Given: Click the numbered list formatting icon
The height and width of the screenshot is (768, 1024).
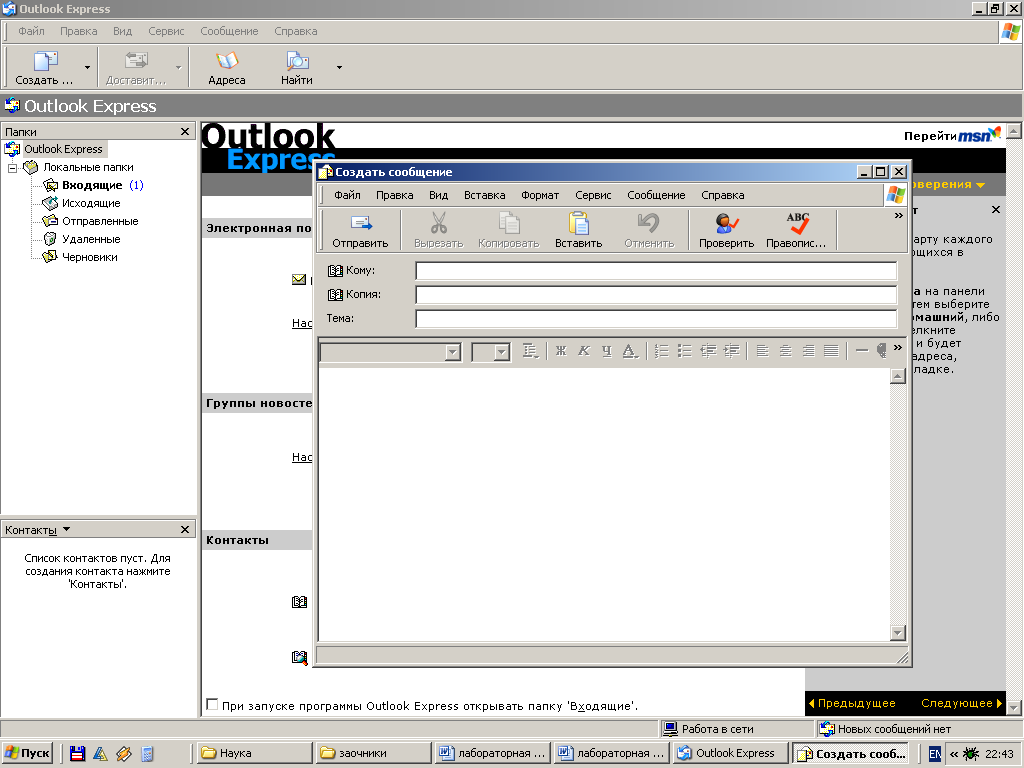Looking at the screenshot, I should pos(662,351).
